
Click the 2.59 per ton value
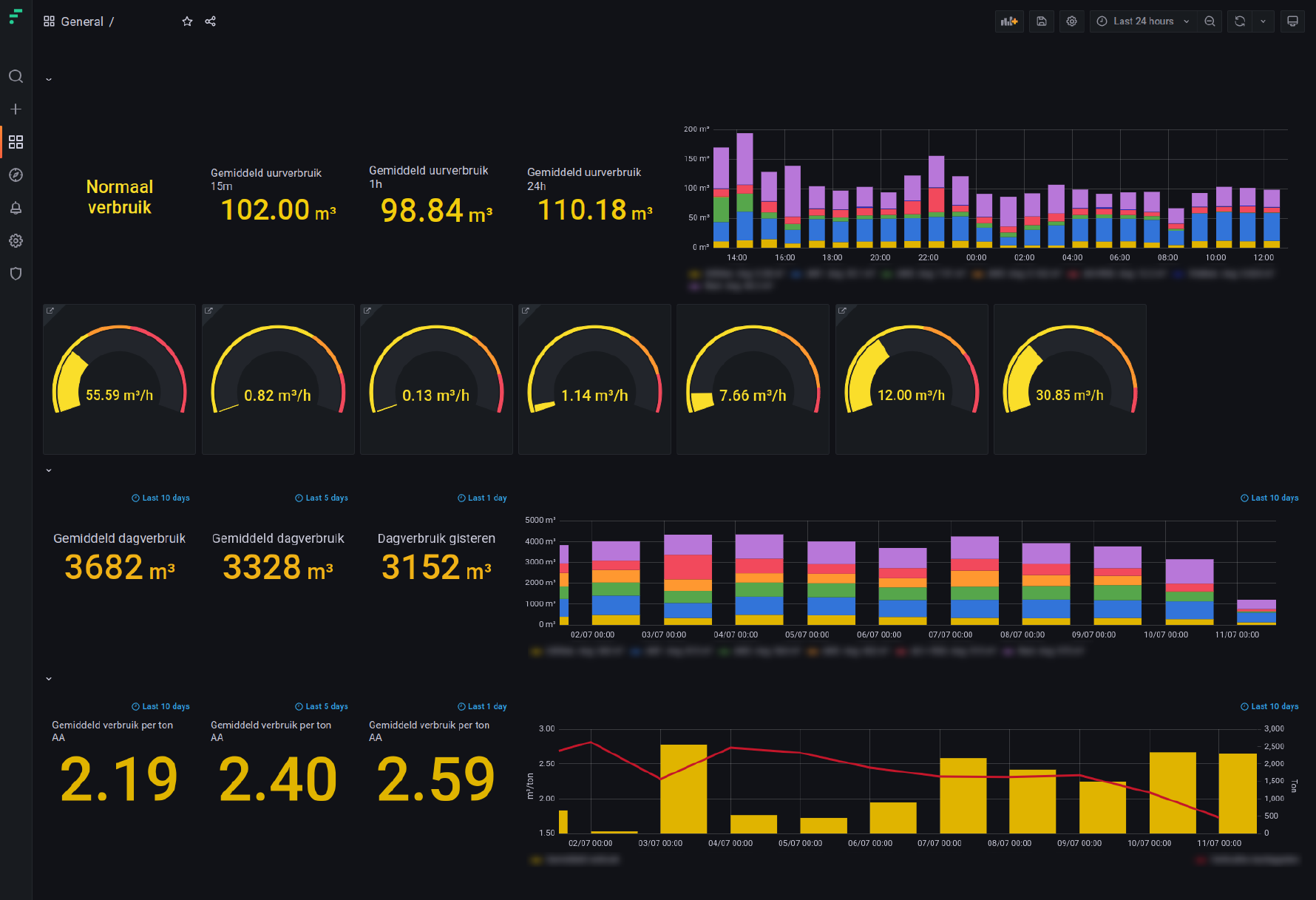click(x=436, y=779)
